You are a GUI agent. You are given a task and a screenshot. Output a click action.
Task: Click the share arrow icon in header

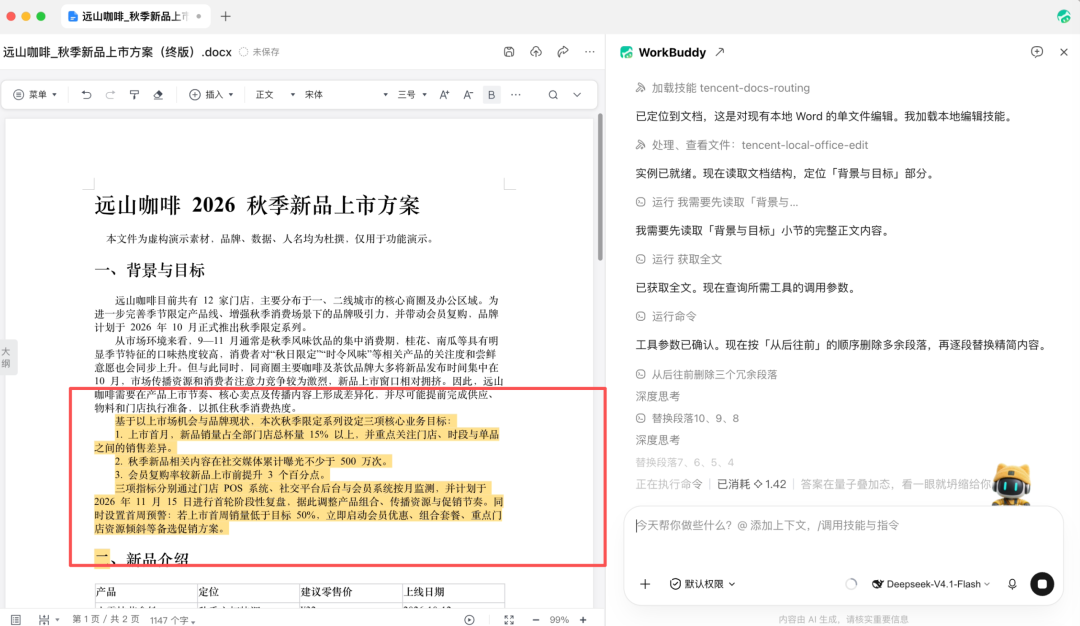[x=563, y=52]
